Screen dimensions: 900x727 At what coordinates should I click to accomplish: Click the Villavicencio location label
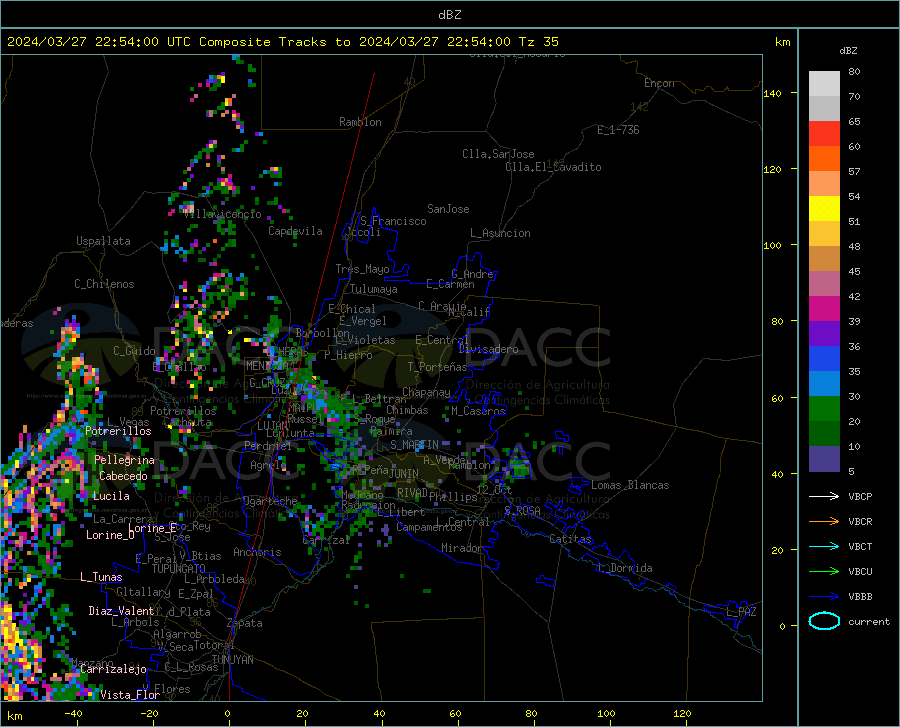tap(223, 214)
